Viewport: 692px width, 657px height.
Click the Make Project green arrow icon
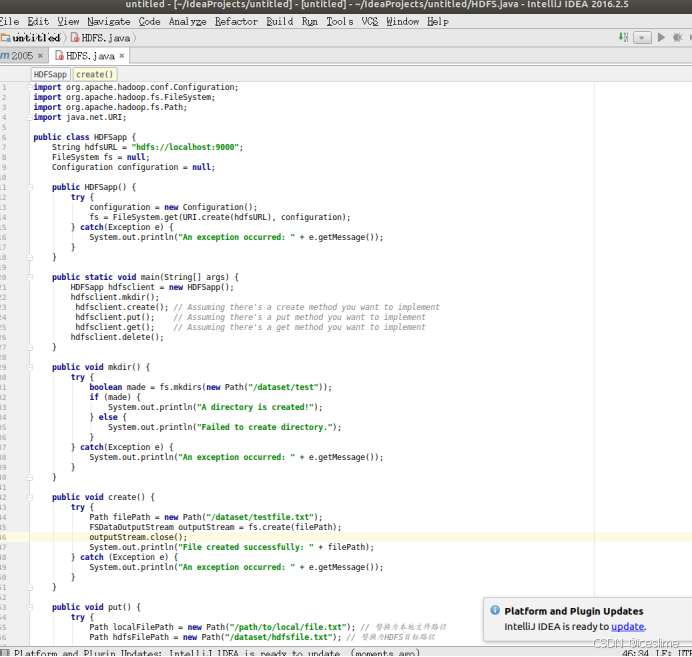coord(623,38)
